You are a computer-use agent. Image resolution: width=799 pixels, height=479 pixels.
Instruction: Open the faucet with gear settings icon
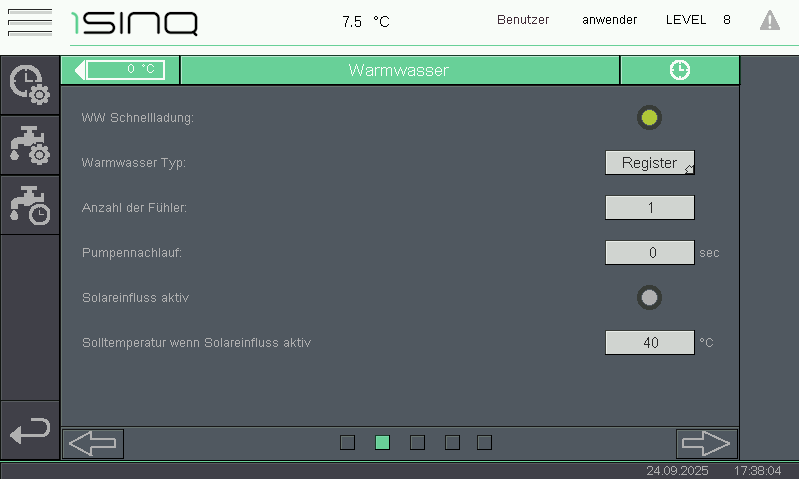pos(30,144)
